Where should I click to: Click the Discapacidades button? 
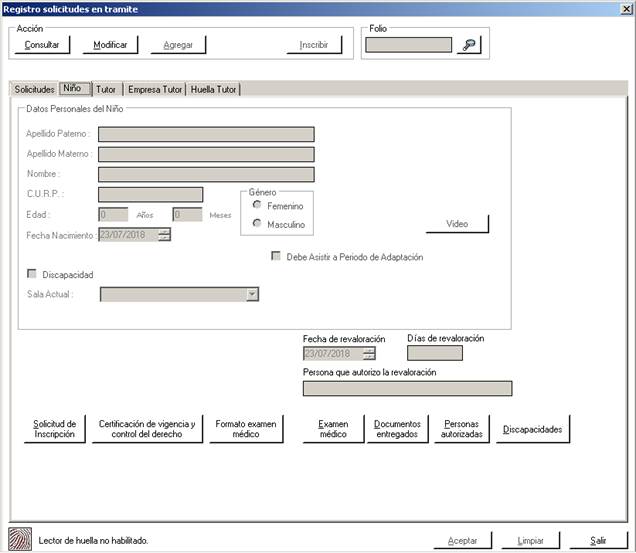pyautogui.click(x=533, y=429)
